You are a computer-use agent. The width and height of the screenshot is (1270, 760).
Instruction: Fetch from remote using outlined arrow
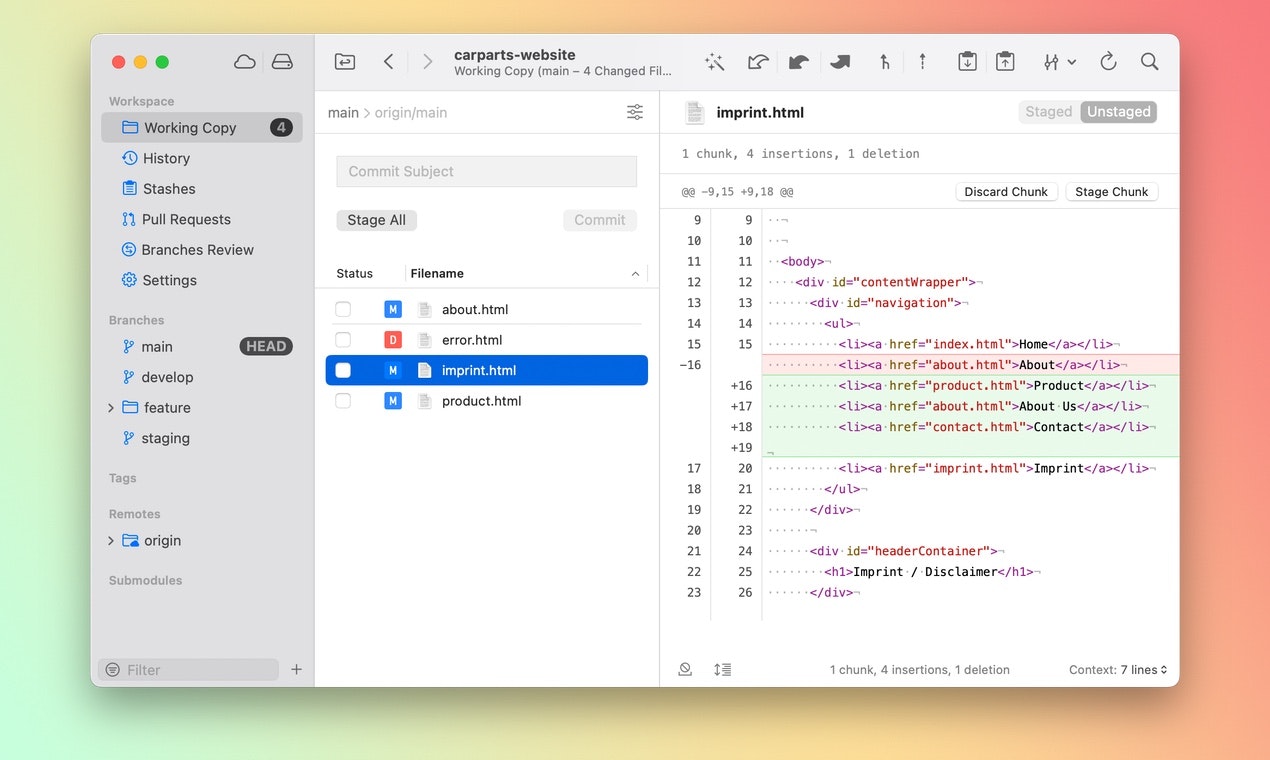(x=758, y=62)
